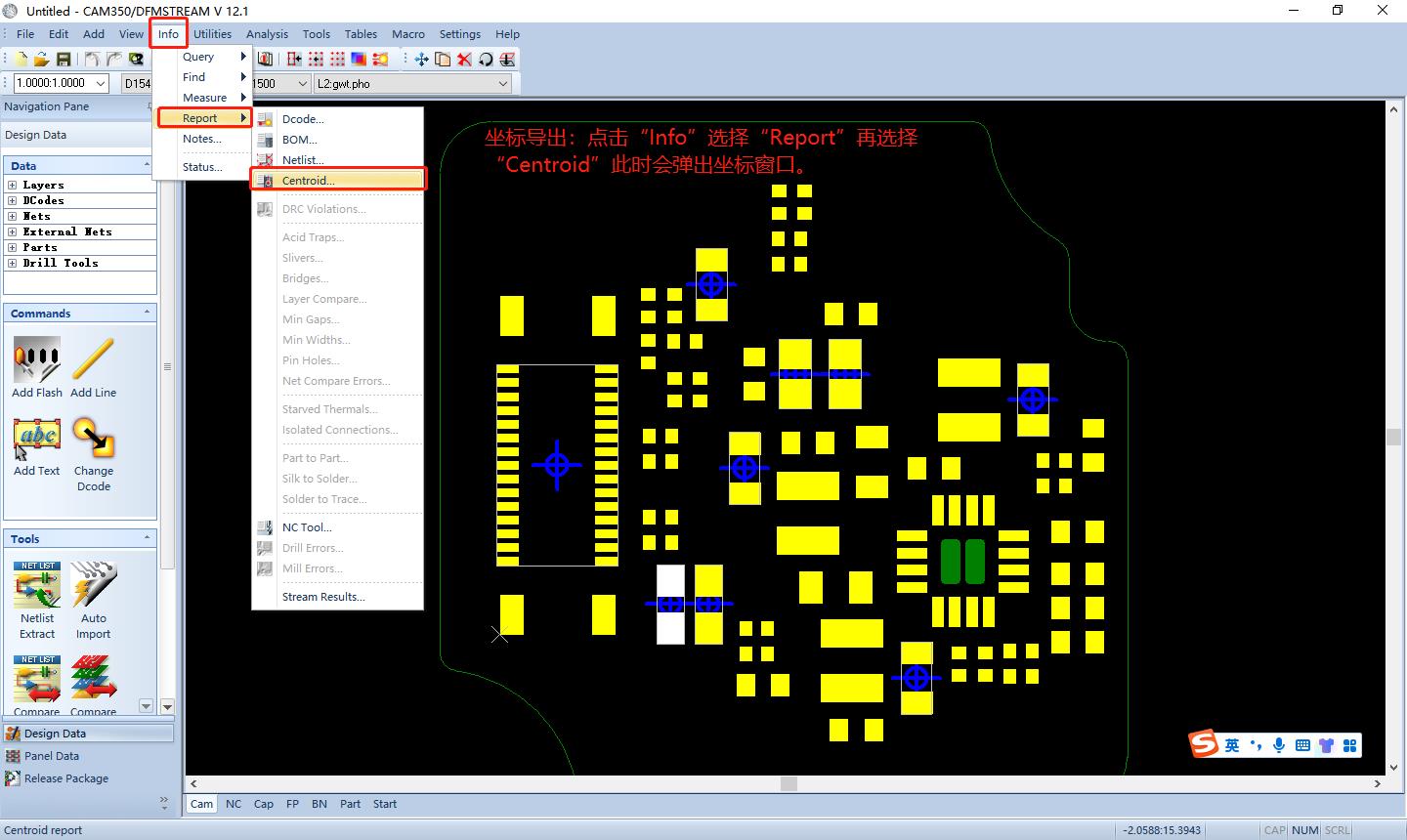
Task: Click the Add Flash command icon
Action: pos(37,360)
